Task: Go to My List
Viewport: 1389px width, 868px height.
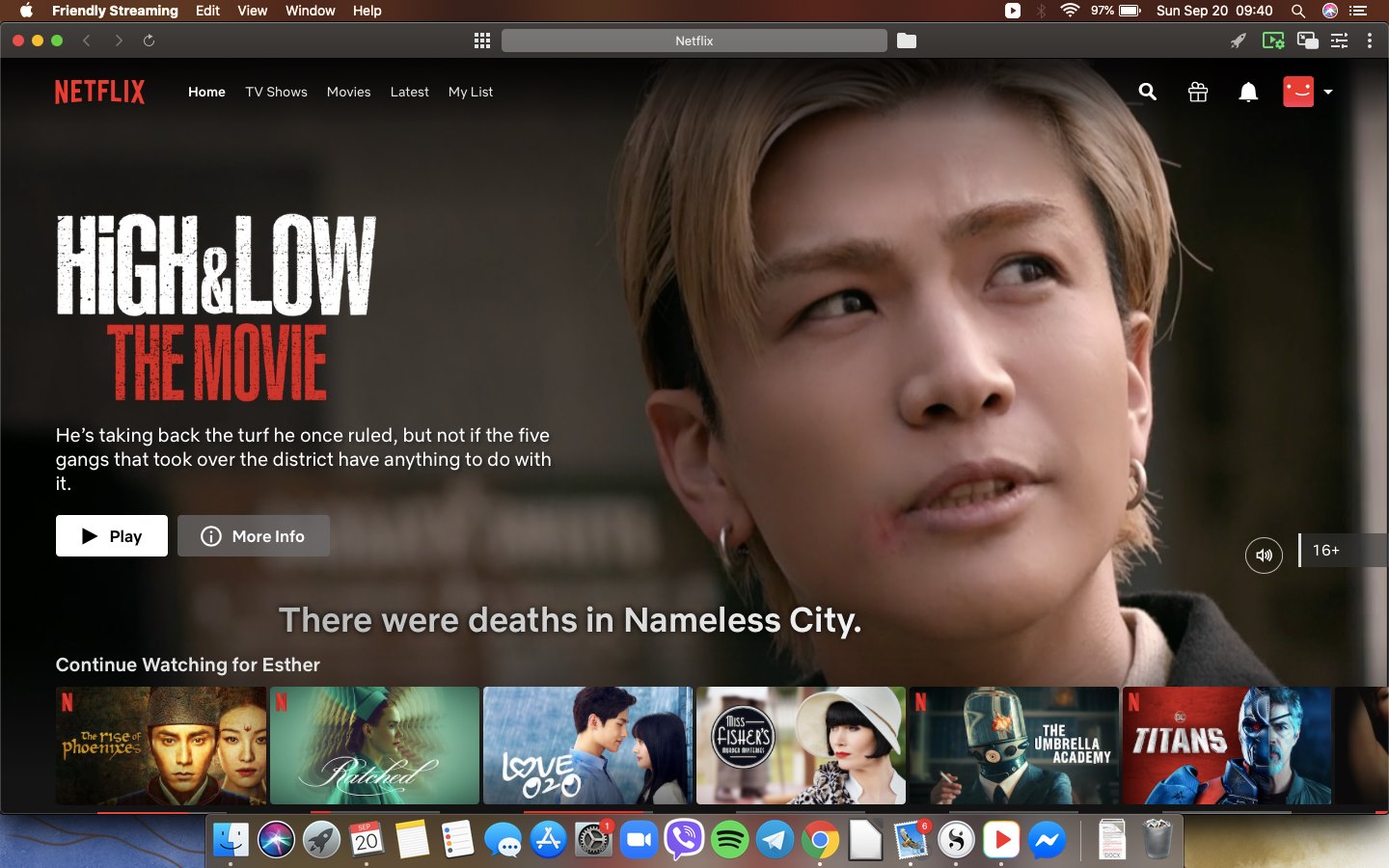Action: [x=471, y=92]
